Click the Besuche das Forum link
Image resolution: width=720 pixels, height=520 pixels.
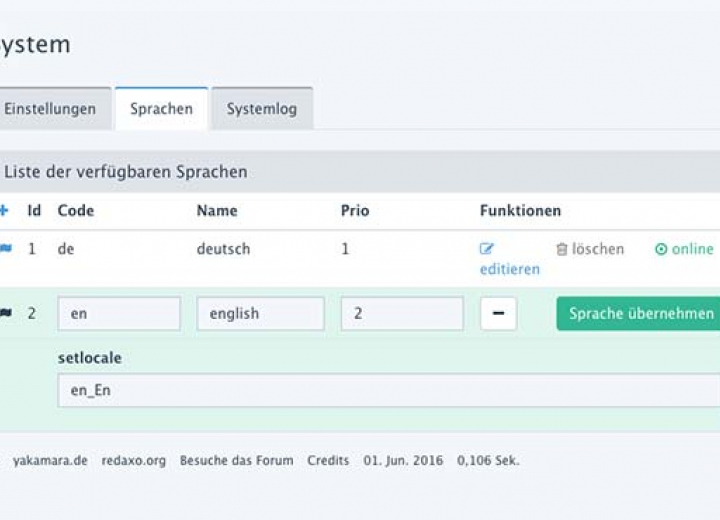236,460
